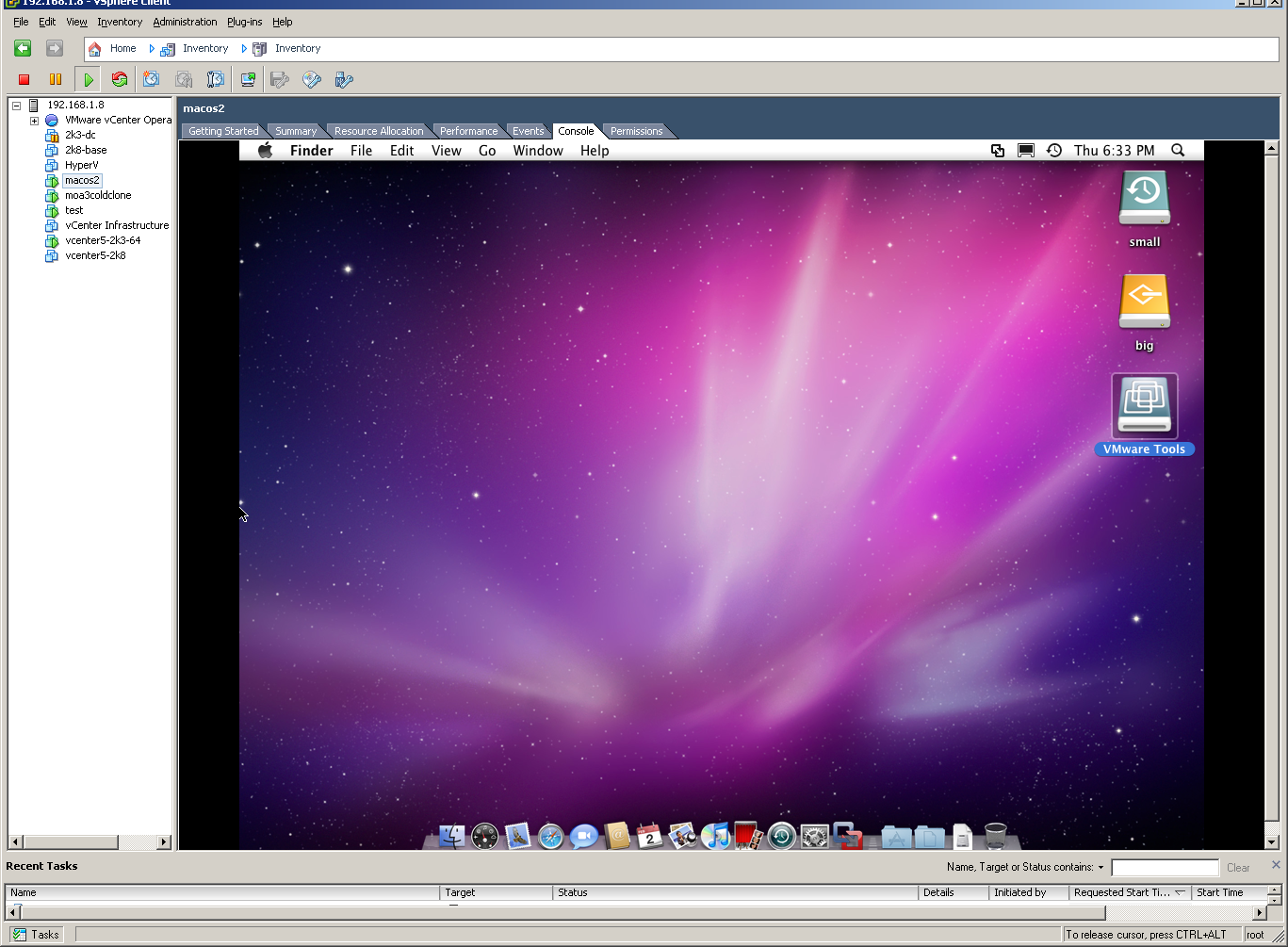Suspend the VM with the pause button
Image resolution: width=1288 pixels, height=947 pixels.
click(56, 80)
